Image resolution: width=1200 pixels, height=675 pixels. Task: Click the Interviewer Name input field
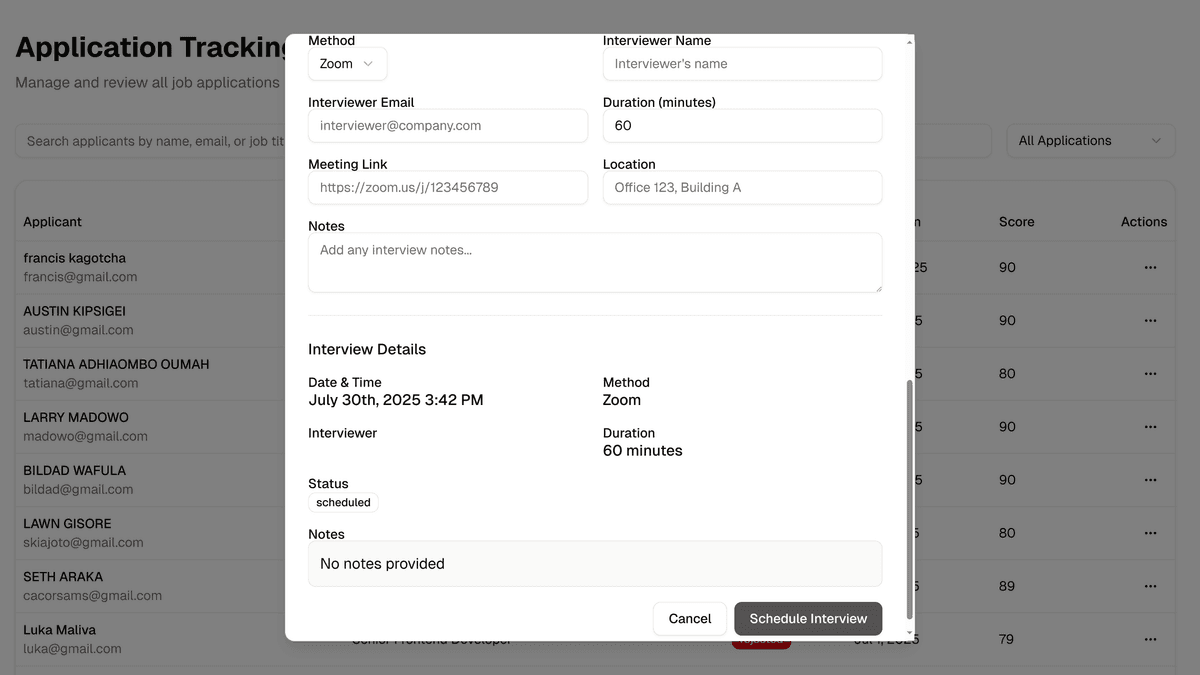pyautogui.click(x=742, y=64)
